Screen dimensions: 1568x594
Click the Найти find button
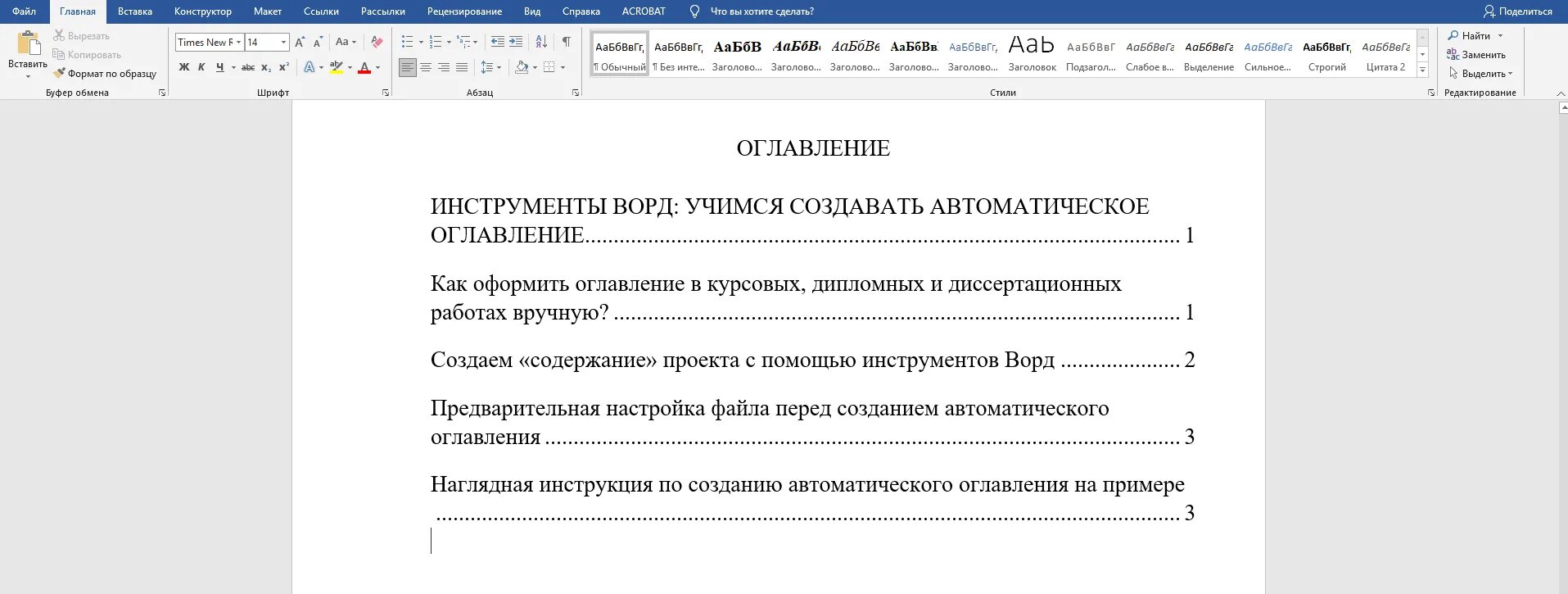pos(1469,36)
